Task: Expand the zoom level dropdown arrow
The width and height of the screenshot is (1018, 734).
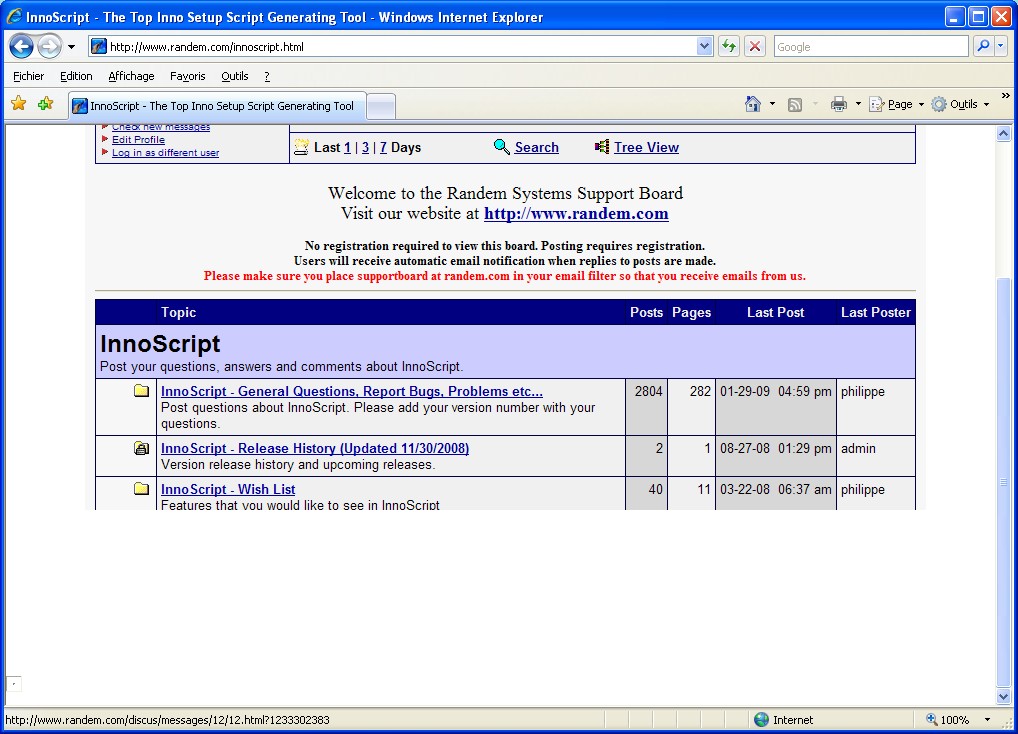Action: coord(987,720)
